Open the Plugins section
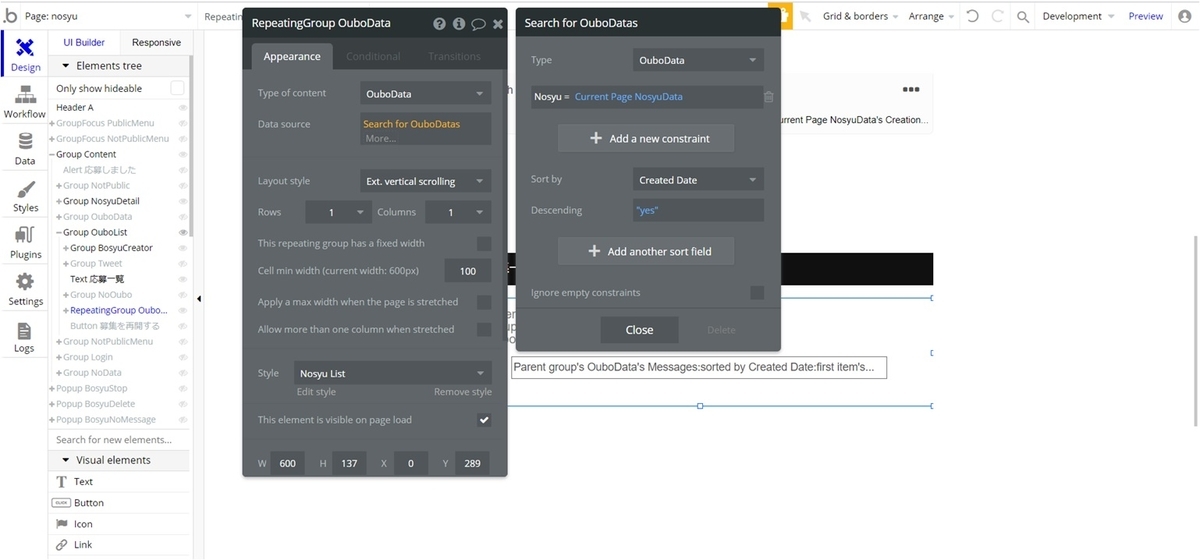 [25, 243]
